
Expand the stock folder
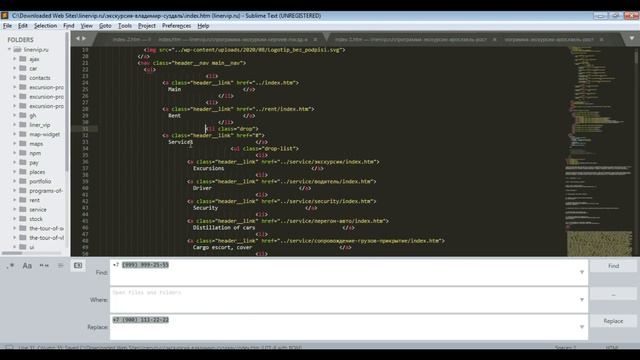coord(15,219)
